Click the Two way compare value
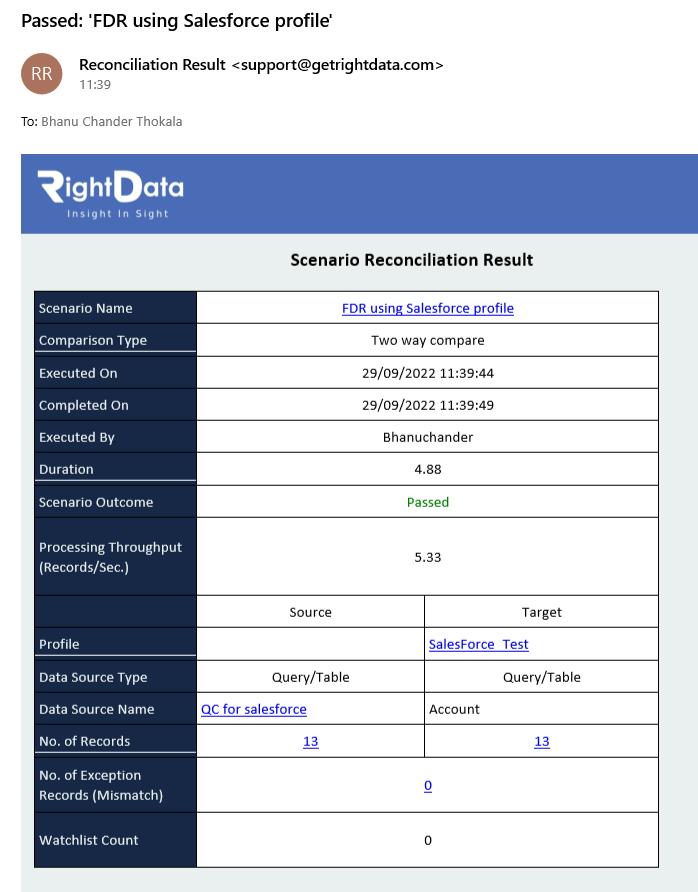Image resolution: width=698 pixels, height=892 pixels. click(428, 340)
